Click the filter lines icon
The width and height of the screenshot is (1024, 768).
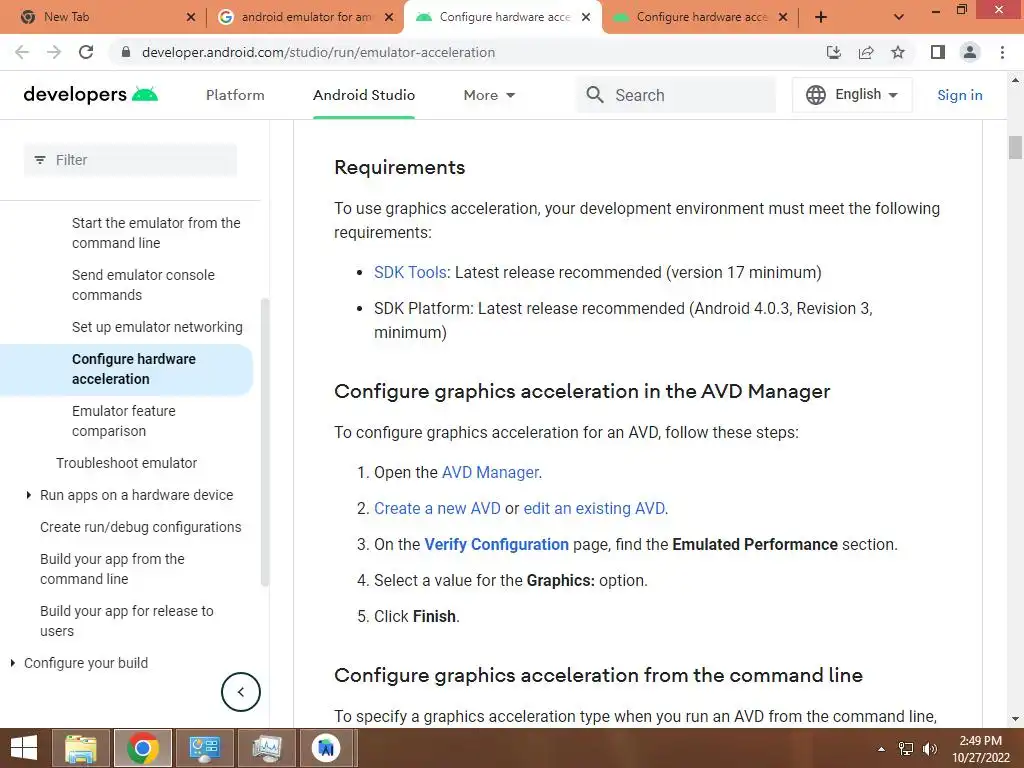click(40, 160)
